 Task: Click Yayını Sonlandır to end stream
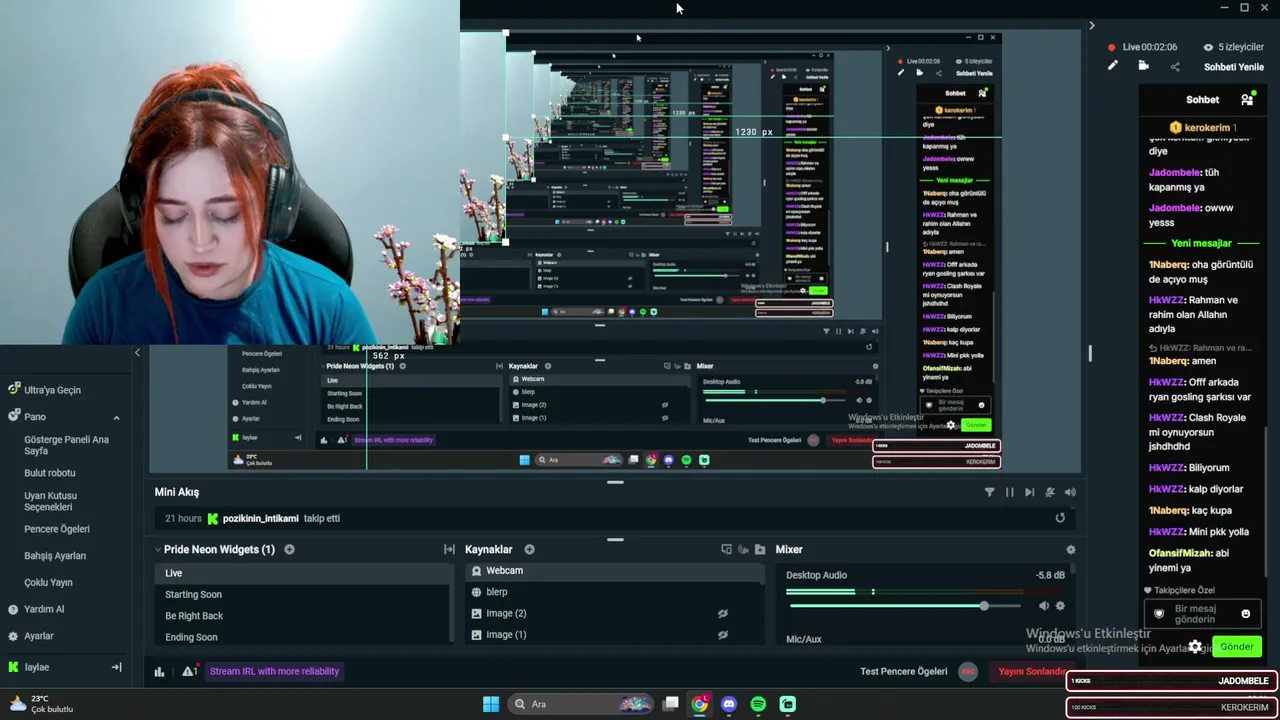(1031, 672)
